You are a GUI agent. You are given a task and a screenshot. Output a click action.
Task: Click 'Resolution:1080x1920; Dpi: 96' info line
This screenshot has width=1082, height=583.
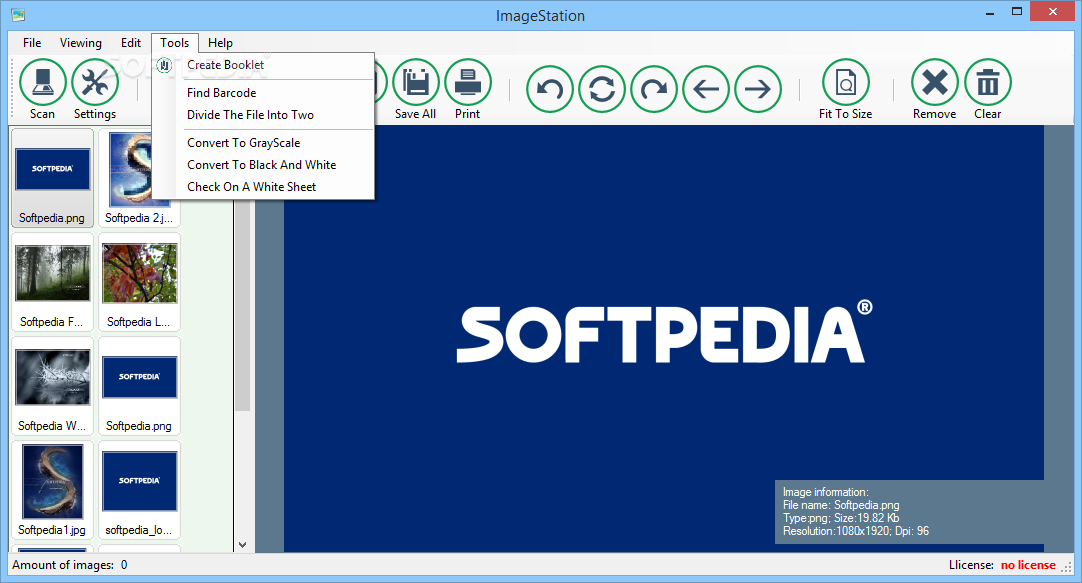click(856, 531)
